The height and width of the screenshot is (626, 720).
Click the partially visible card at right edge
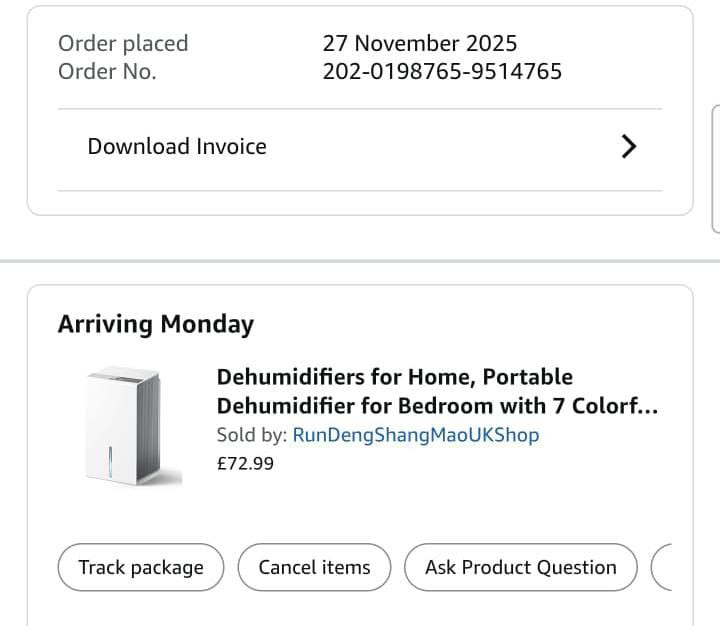714,168
